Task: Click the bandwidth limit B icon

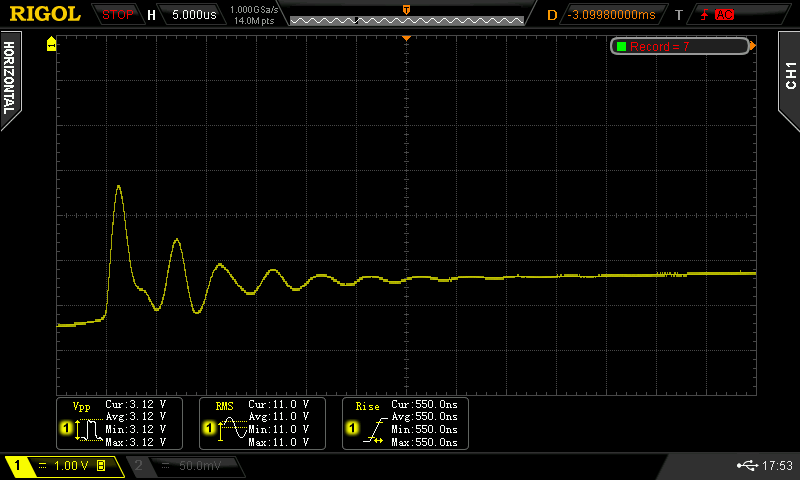Action: (x=101, y=465)
